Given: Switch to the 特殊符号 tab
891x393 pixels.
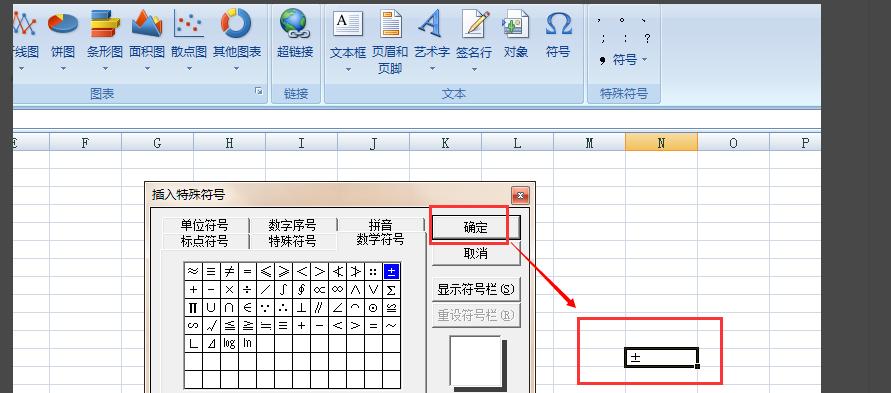Looking at the screenshot, I should click(293, 241).
